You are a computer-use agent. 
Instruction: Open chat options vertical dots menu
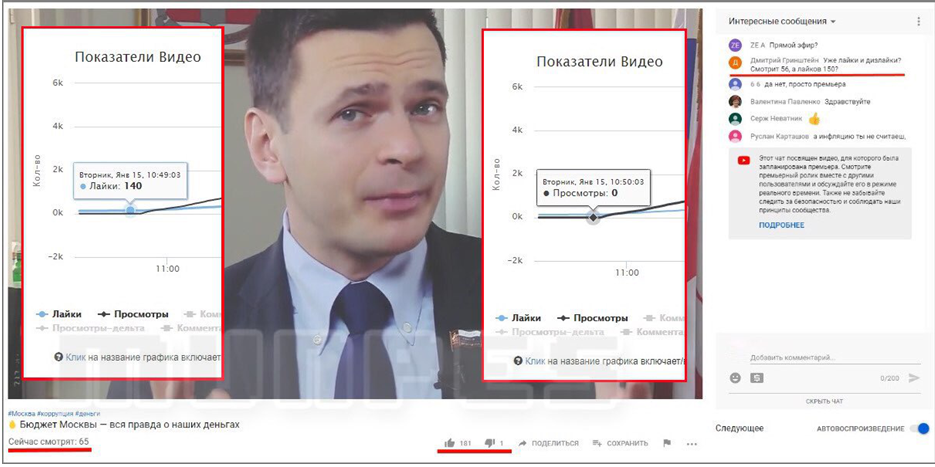click(918, 21)
